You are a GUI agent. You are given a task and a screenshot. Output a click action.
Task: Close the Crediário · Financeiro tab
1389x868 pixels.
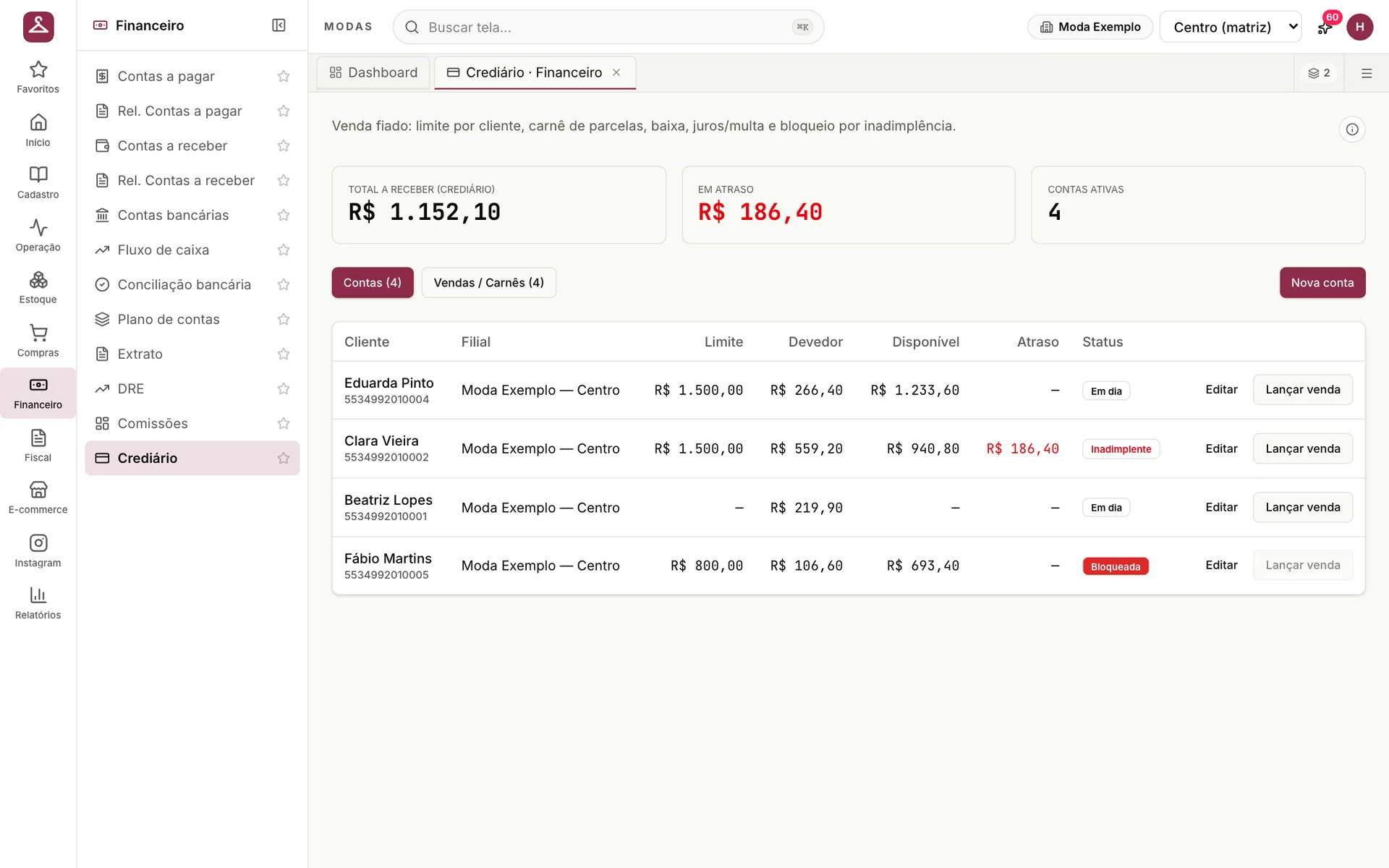coord(616,72)
